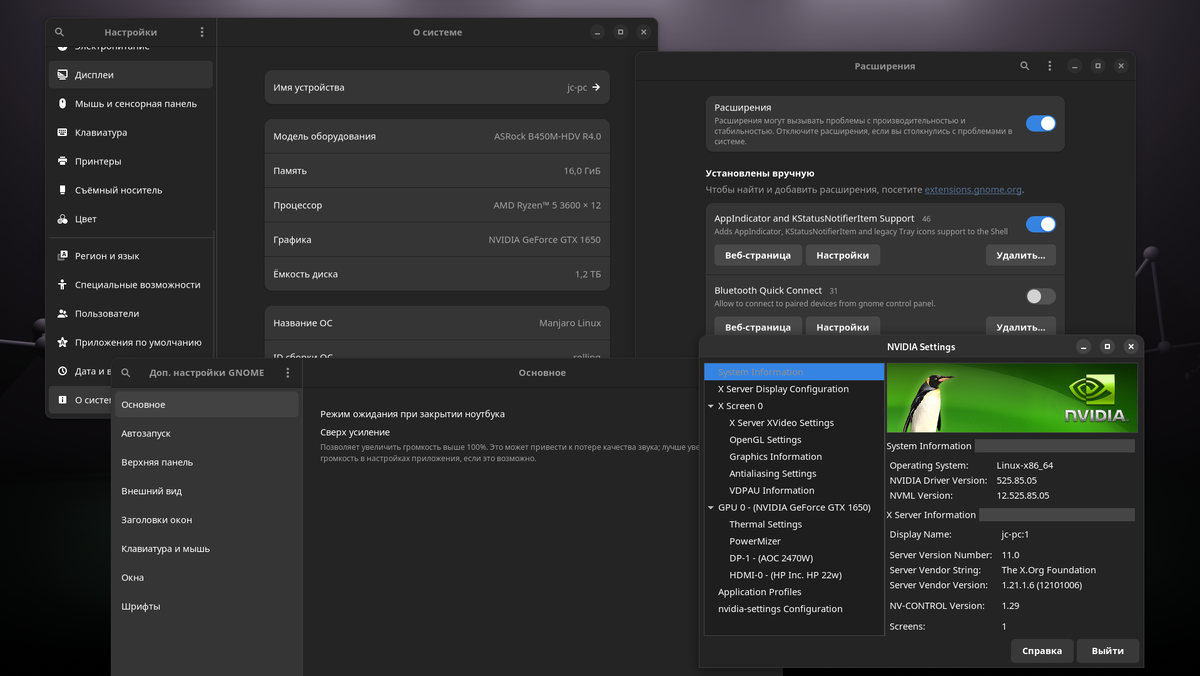Click the clock icon for Дата и время
The image size is (1200, 676).
[x=63, y=371]
